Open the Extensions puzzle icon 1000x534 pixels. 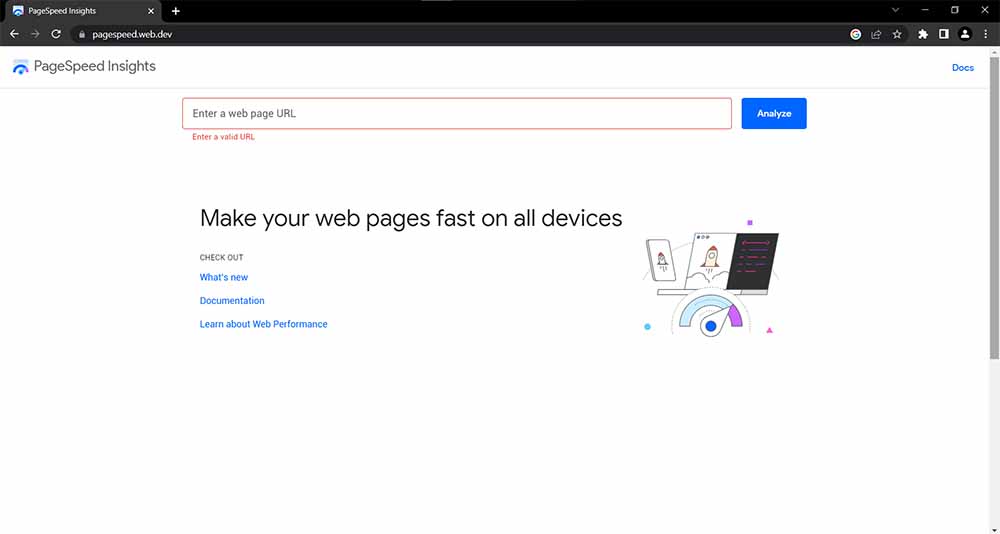coord(923,34)
